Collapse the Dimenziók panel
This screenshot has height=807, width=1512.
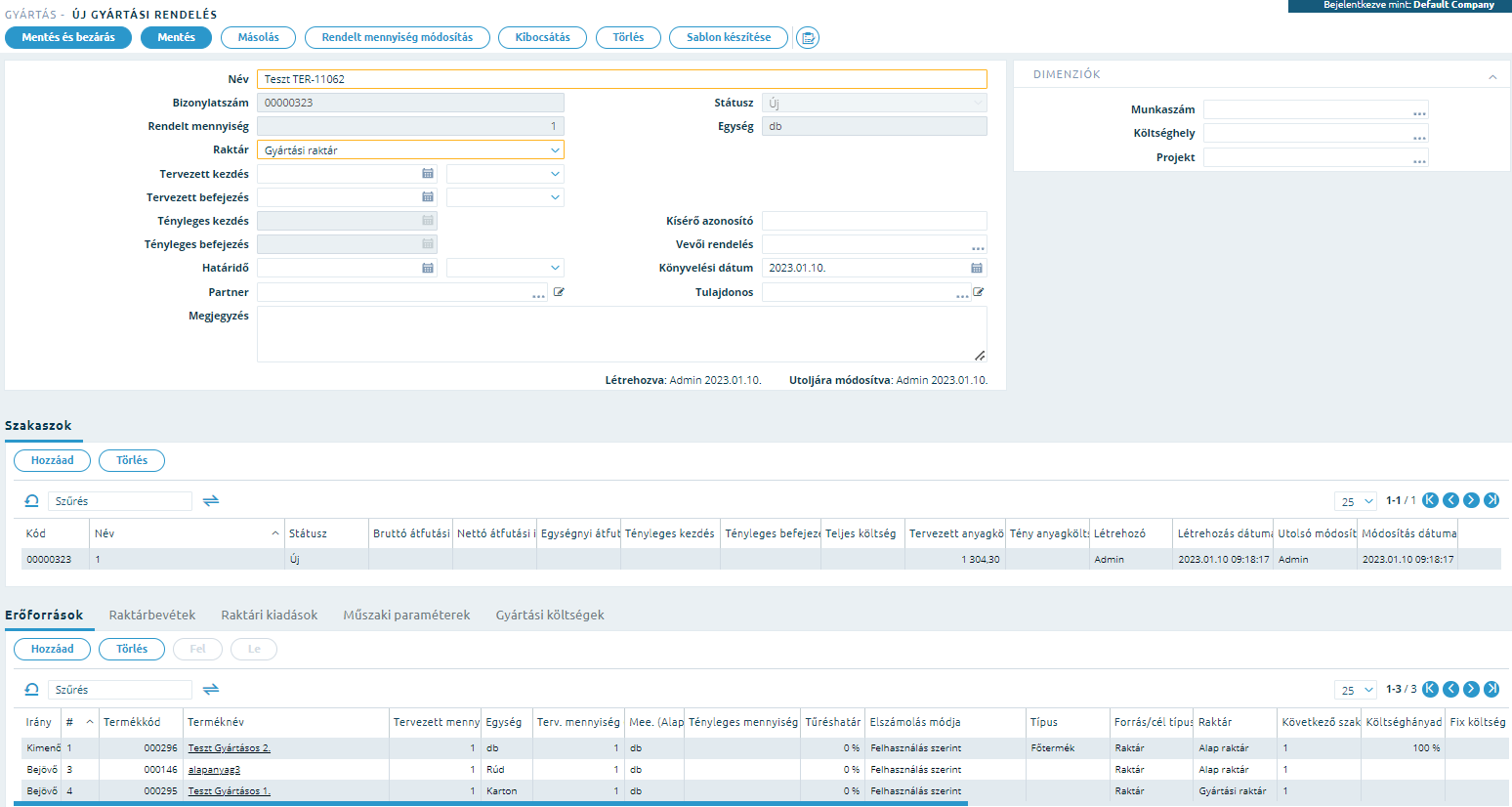pos(1492,76)
